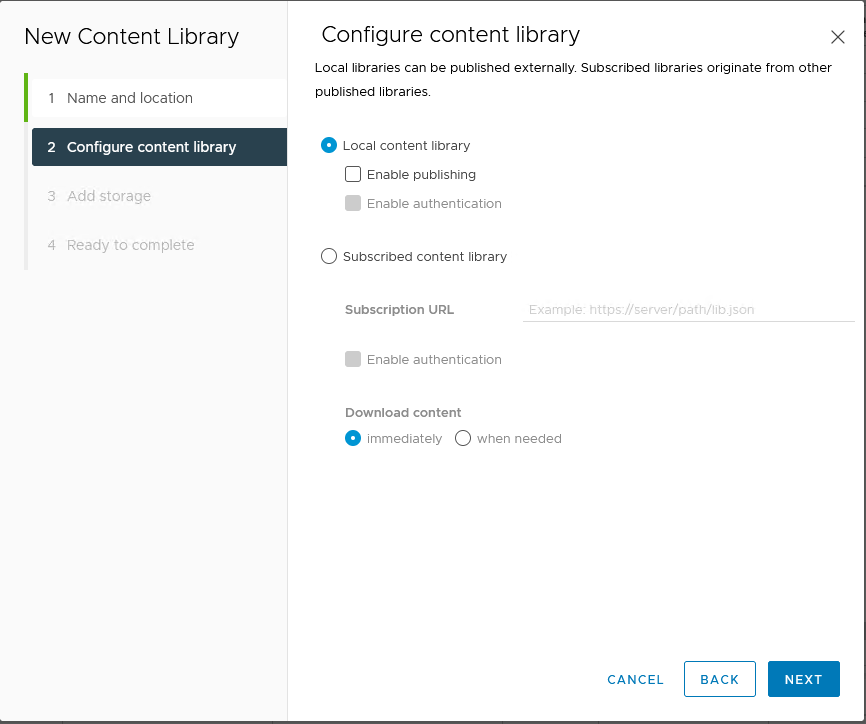Viewport: 866px width, 724px height.
Task: Close the New Content Library dialog
Action: (837, 37)
